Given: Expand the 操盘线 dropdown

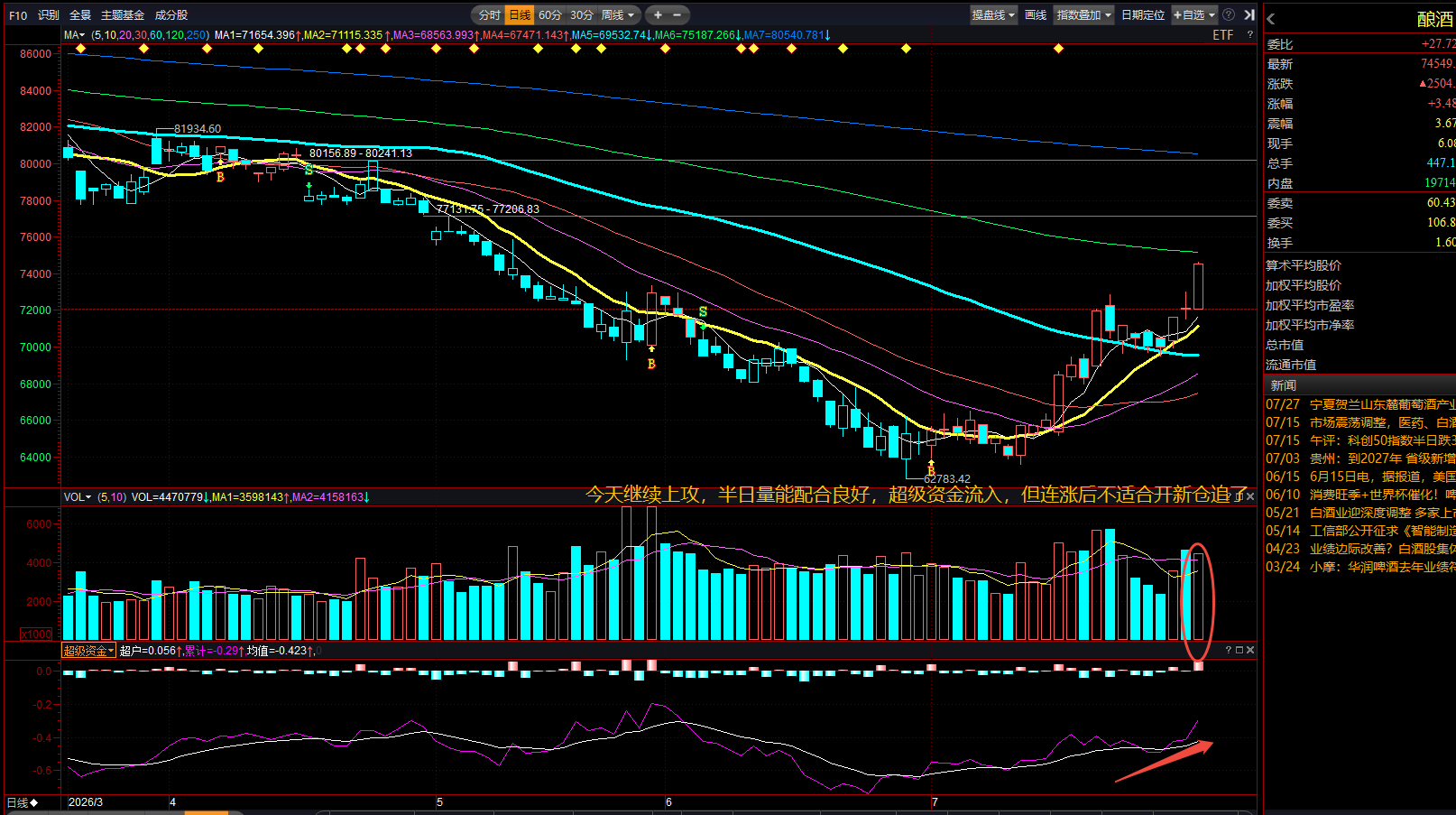Looking at the screenshot, I should (x=993, y=14).
